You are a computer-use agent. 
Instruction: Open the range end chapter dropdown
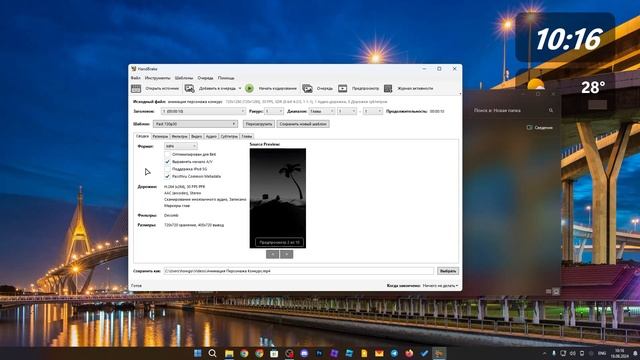pyautogui.click(x=373, y=111)
